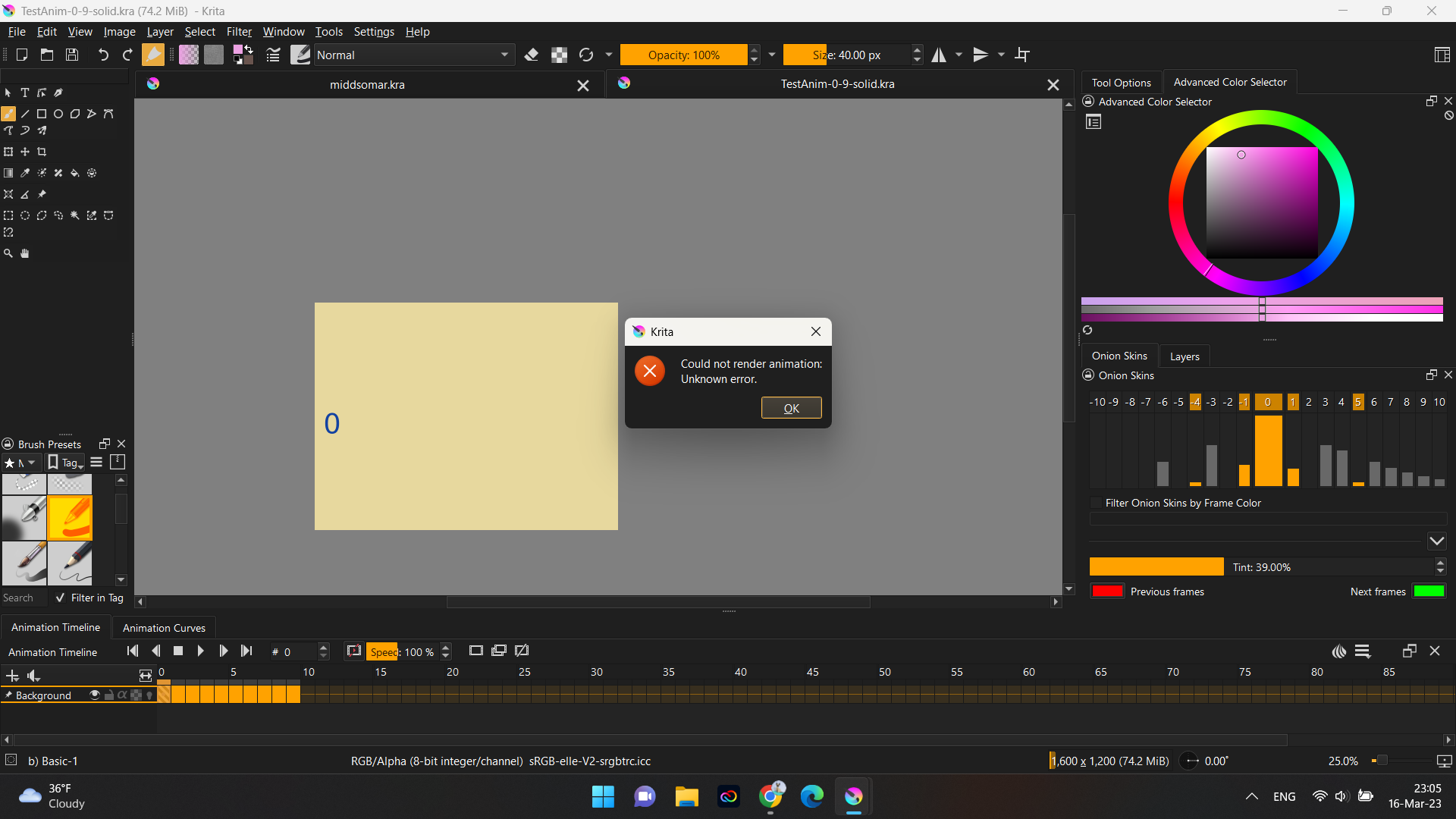Select the Text tool in toolbox
The image size is (1456, 819).
coord(25,93)
